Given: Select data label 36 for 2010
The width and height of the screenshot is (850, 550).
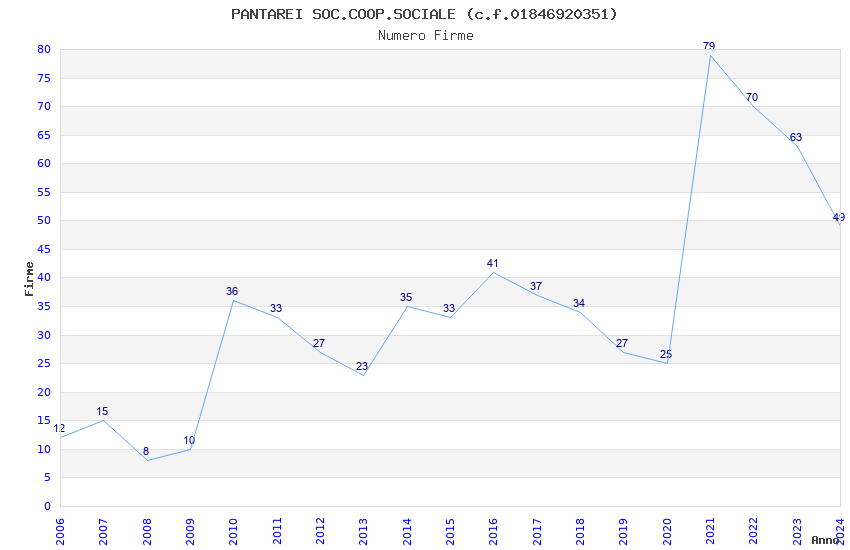Looking at the screenshot, I should 232,292.
